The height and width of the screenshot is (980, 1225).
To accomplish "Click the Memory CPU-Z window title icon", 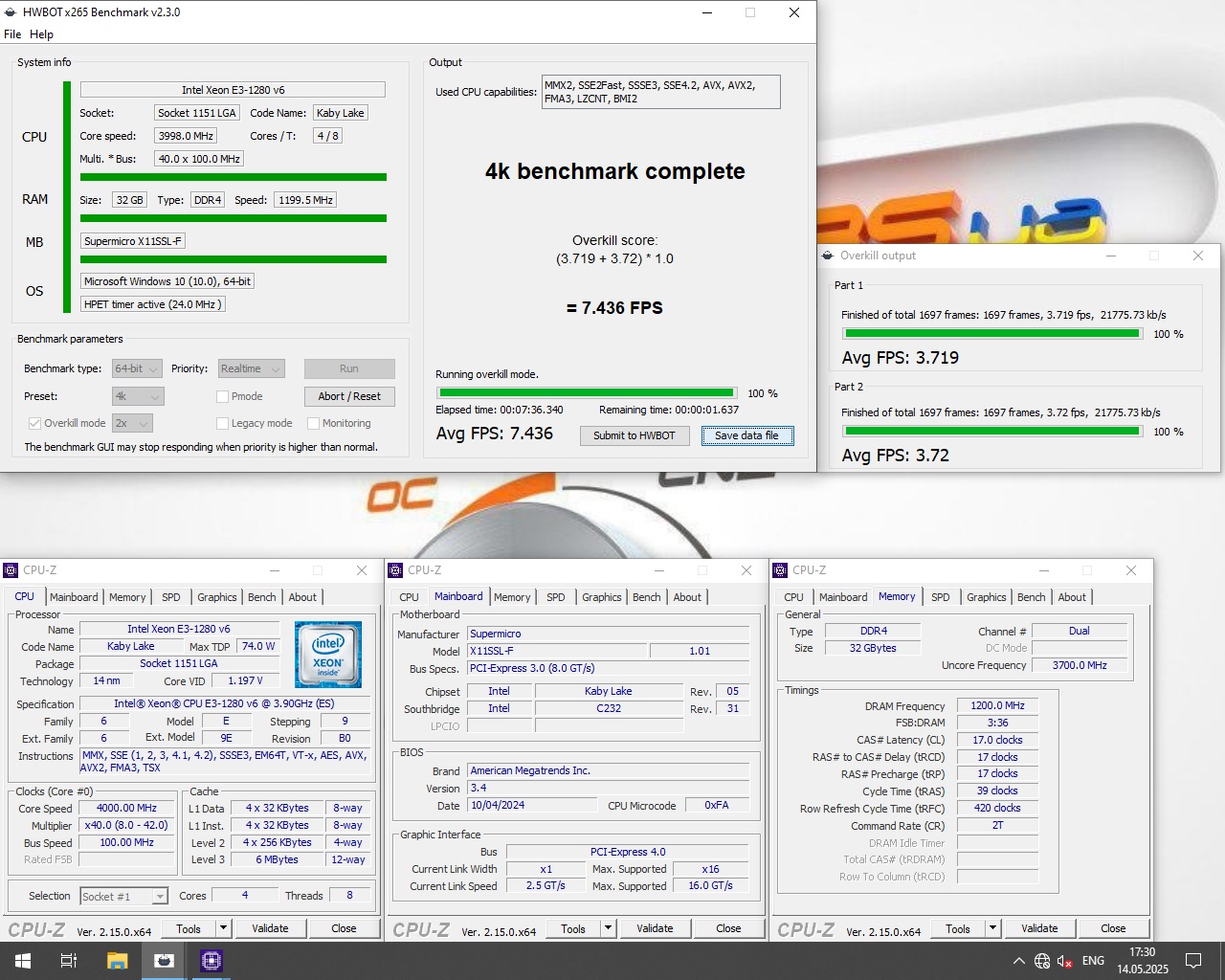I will coord(780,570).
